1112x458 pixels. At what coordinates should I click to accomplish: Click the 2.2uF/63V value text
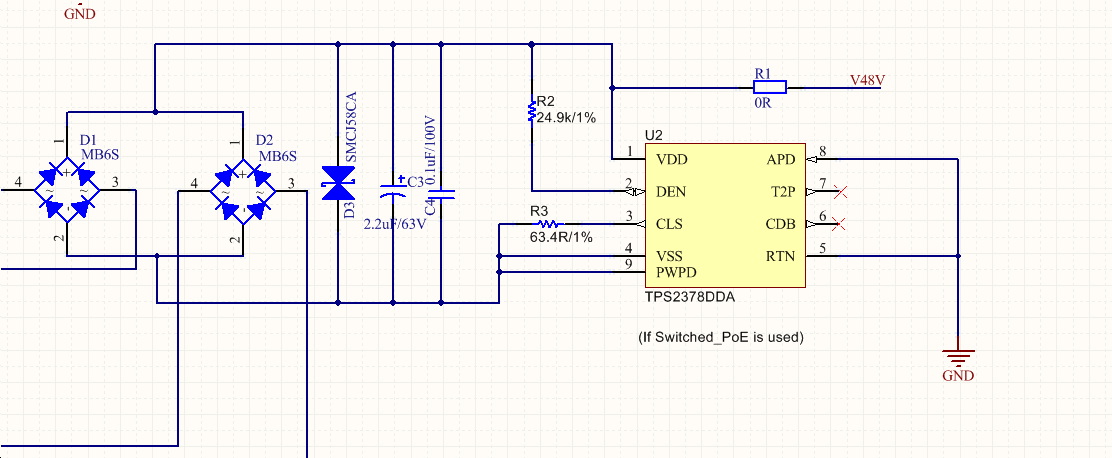pos(393,224)
